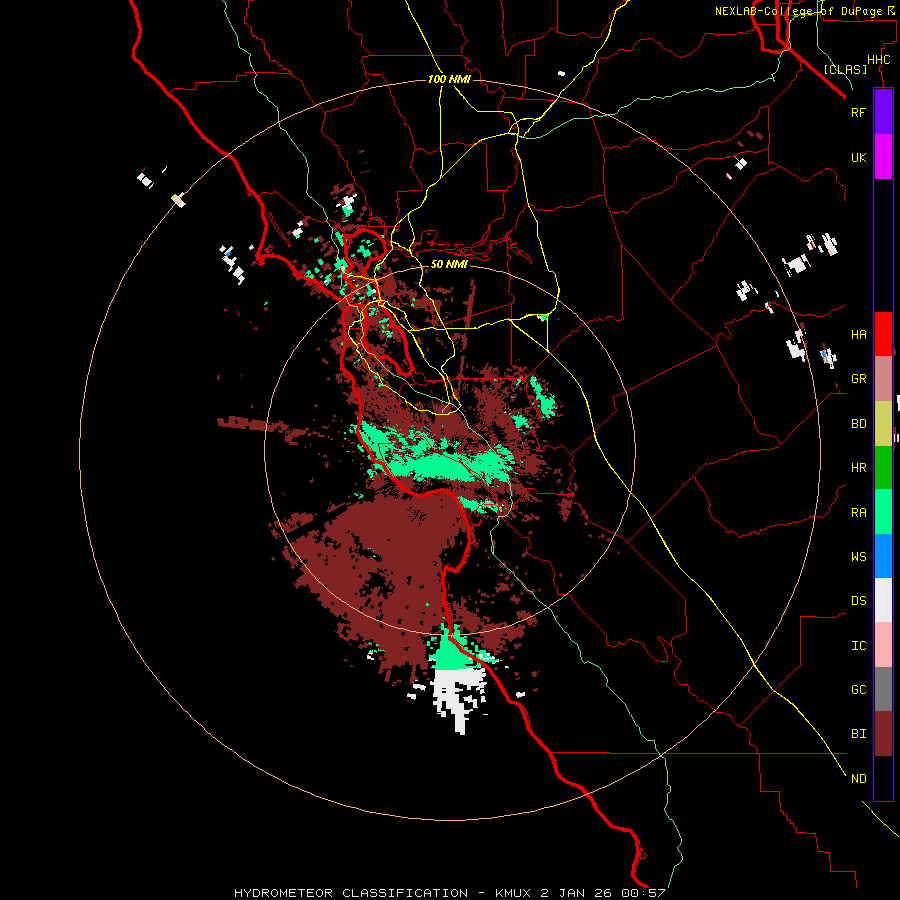The image size is (900, 900).
Task: Click the gray GC legend color swatch
Action: pos(883,689)
